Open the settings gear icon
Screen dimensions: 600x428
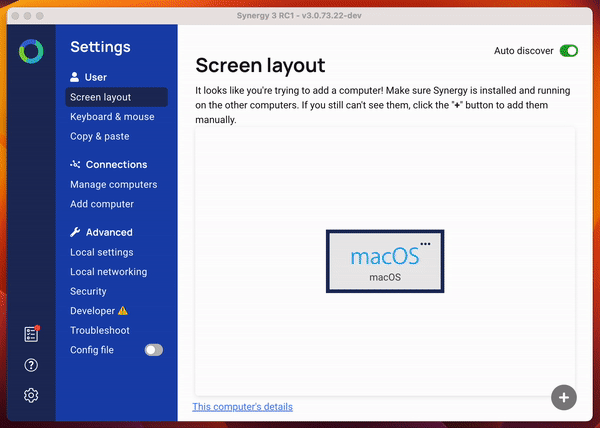tap(31, 395)
